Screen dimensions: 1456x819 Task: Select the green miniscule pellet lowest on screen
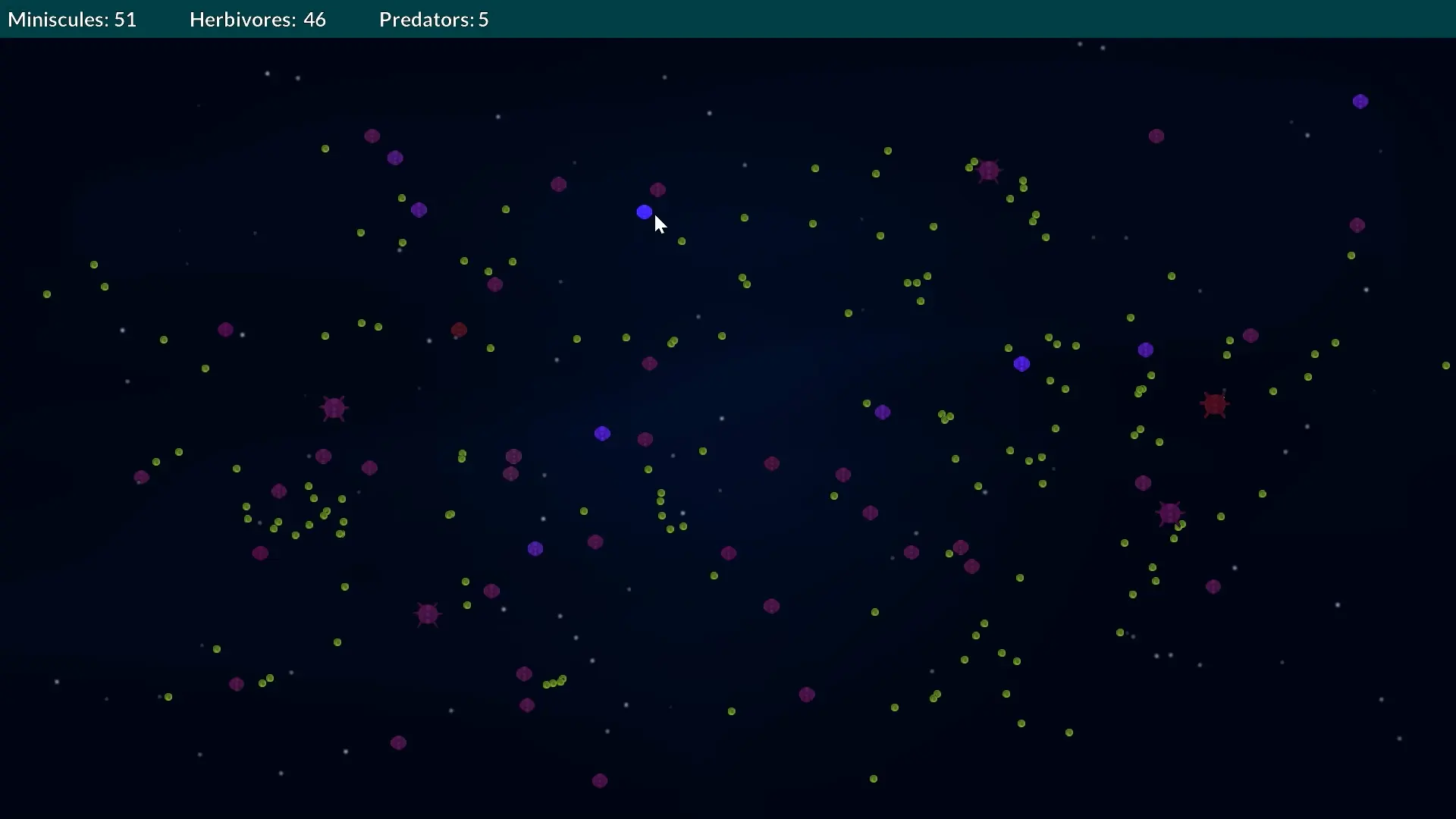point(873,779)
